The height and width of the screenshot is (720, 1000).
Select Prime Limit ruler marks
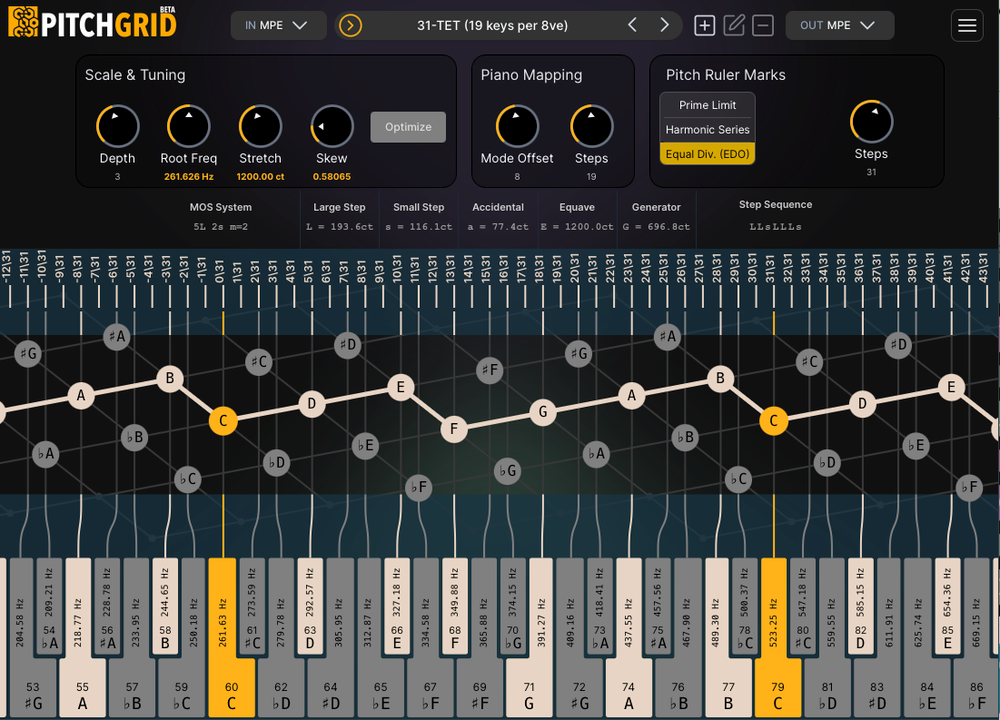click(707, 105)
